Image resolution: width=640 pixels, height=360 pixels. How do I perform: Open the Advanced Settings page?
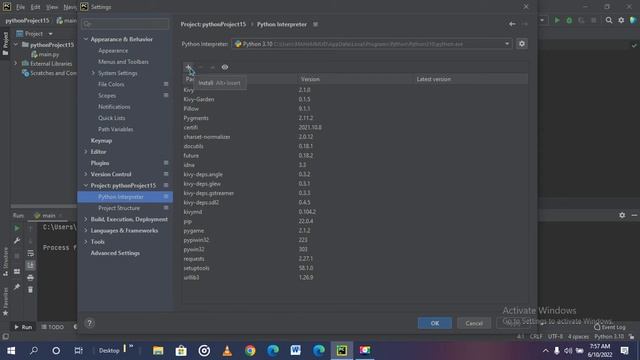[115, 253]
